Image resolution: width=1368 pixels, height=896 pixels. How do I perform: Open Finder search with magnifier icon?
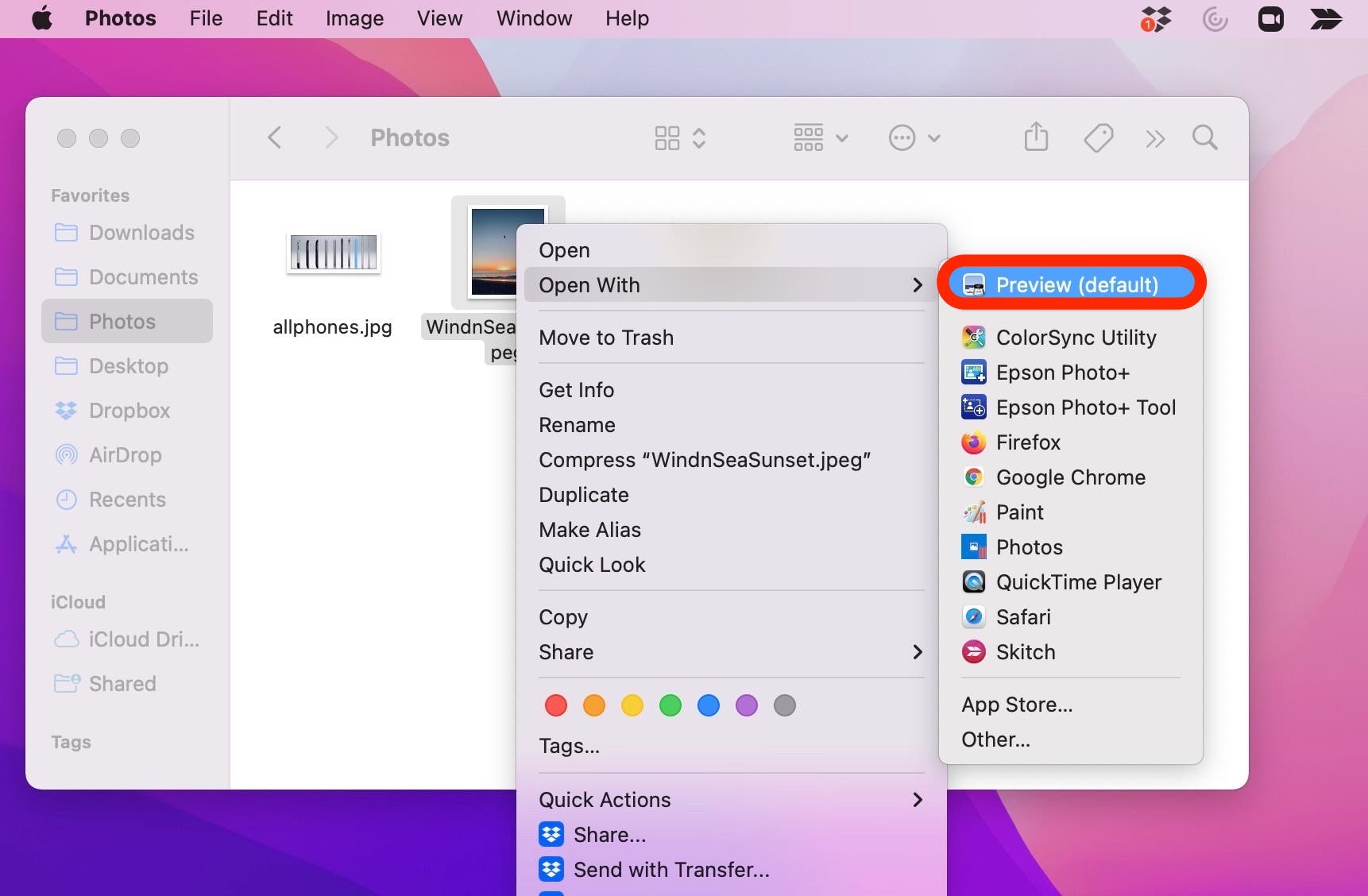1204,137
